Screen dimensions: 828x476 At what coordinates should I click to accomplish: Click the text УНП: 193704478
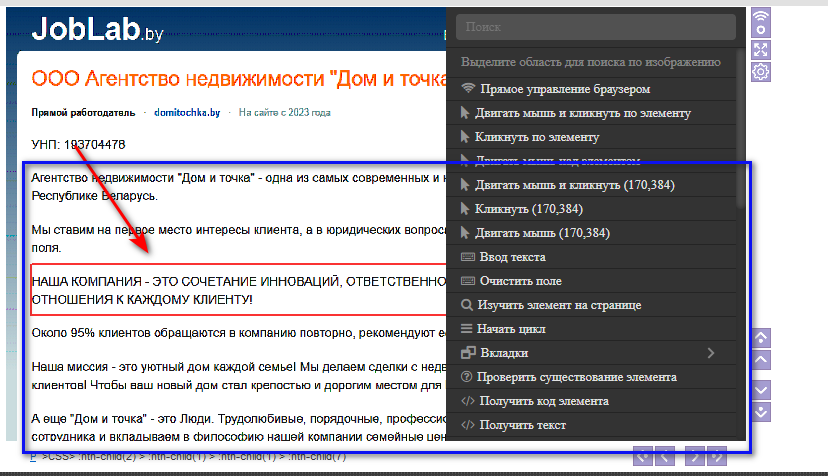(78, 144)
